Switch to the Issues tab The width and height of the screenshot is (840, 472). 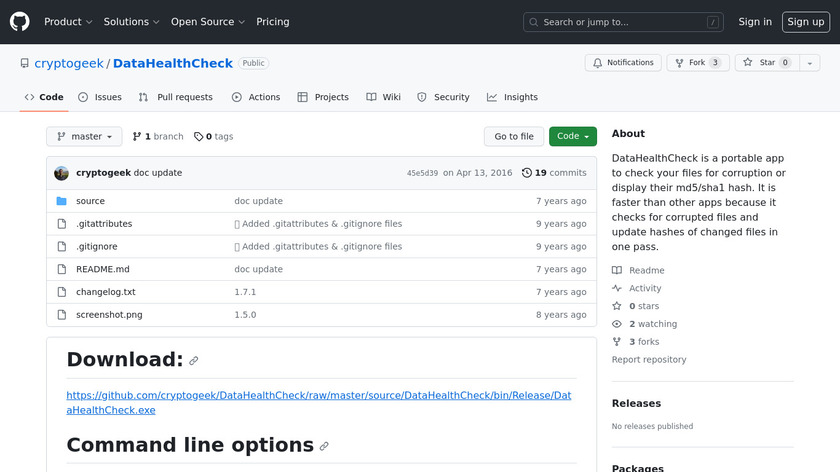[x=100, y=97]
